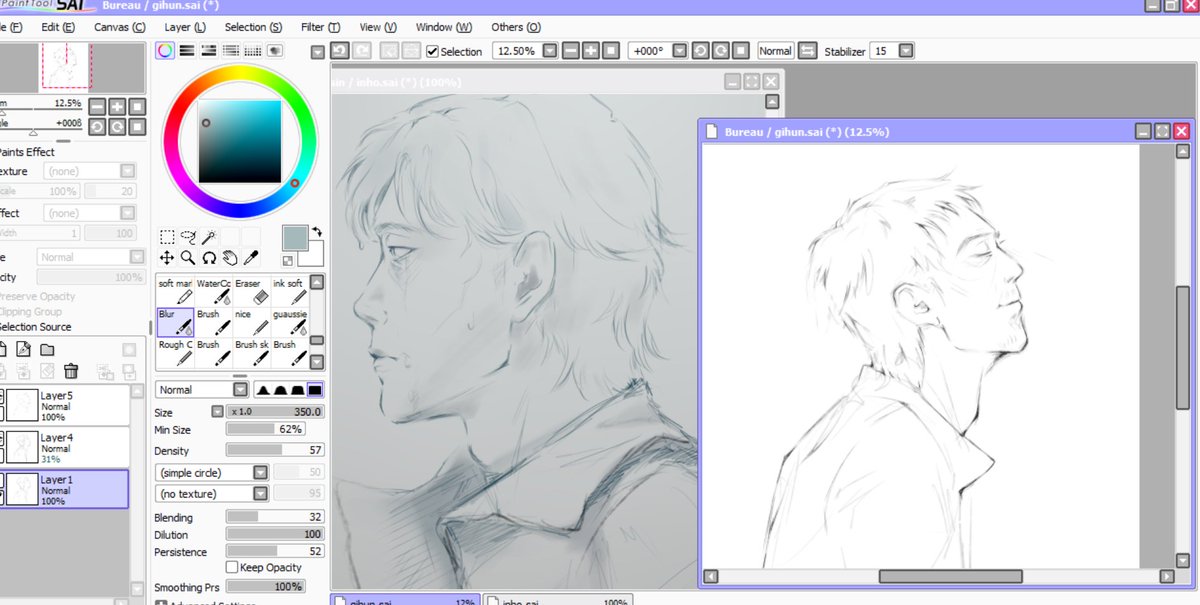Open the Filter menu

click(320, 27)
